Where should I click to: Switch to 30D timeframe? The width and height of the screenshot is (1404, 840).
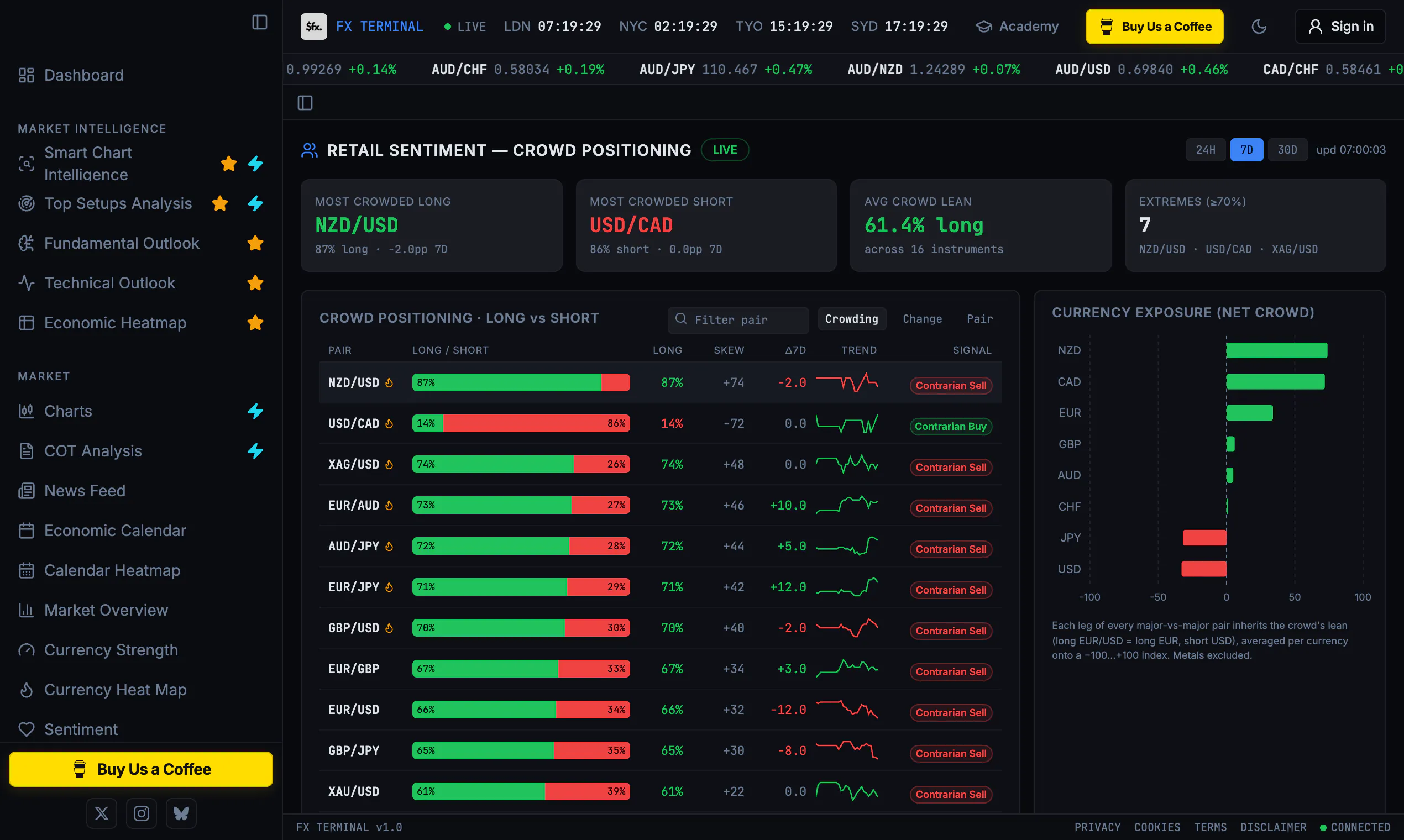(1287, 149)
